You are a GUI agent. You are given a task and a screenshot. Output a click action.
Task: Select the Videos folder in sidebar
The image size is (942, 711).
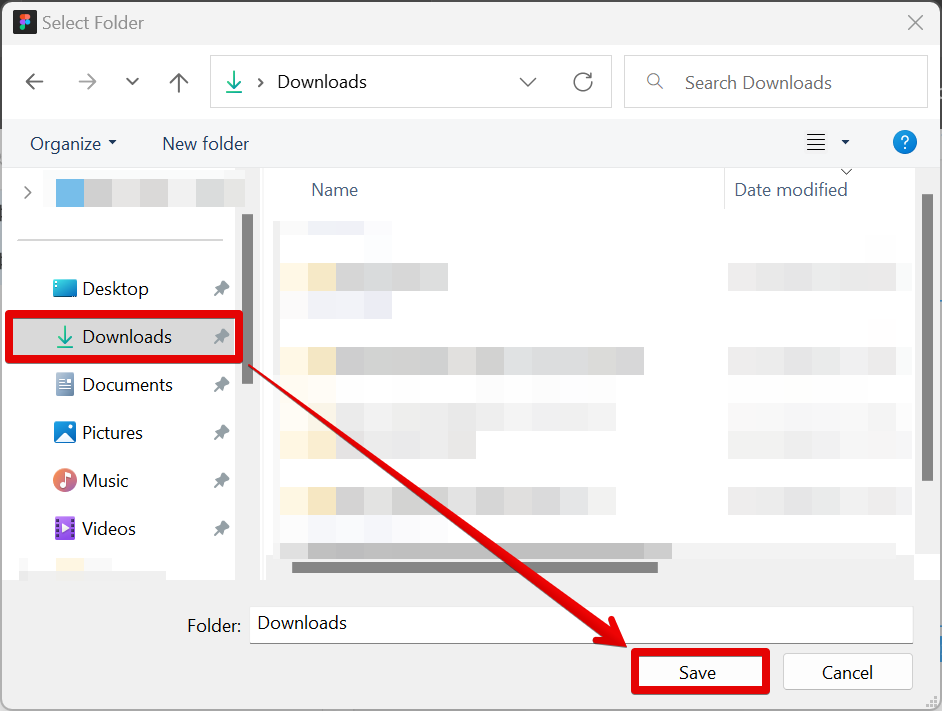pos(108,529)
